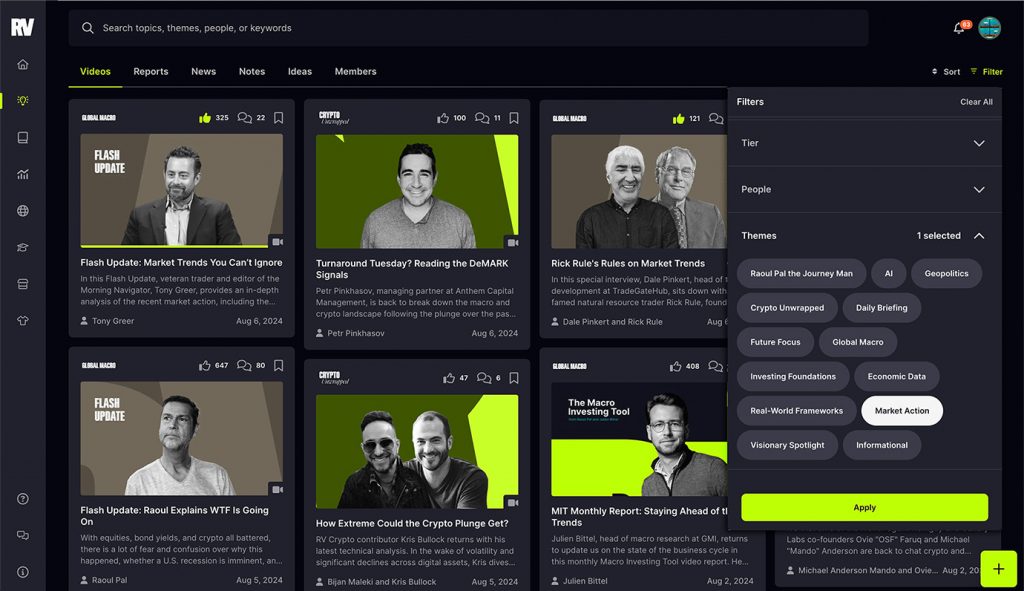The image size is (1024, 591).
Task: Click the Home icon in the sidebar
Action: coord(23,65)
